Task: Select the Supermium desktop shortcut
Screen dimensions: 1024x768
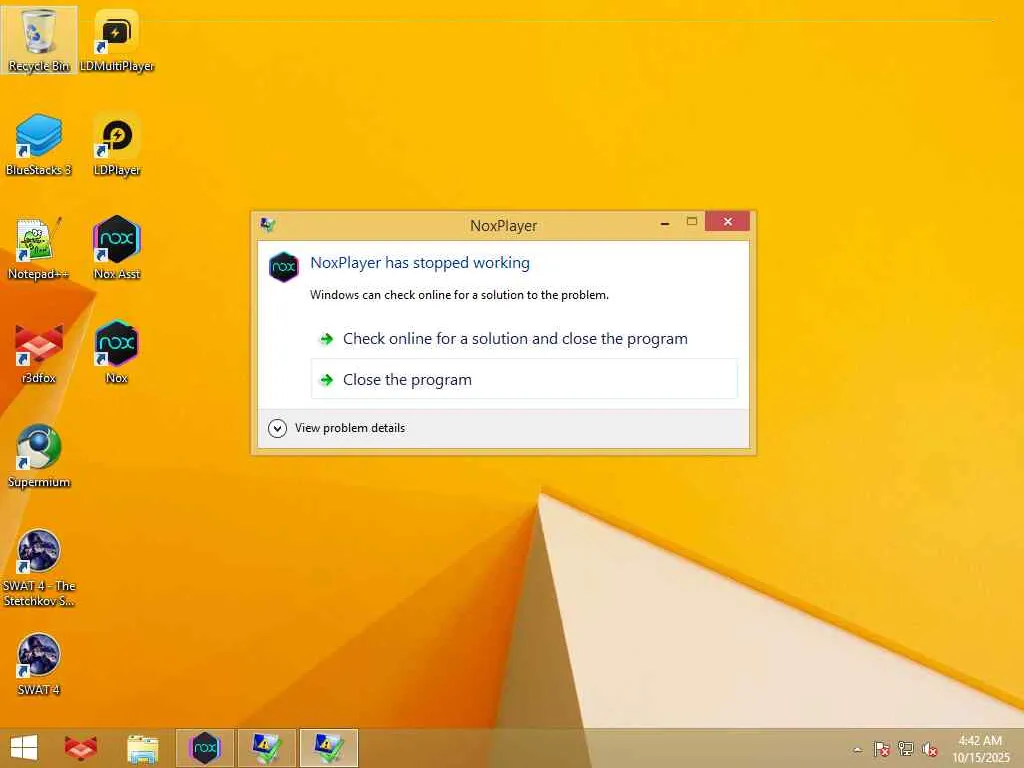Action: pos(39,456)
